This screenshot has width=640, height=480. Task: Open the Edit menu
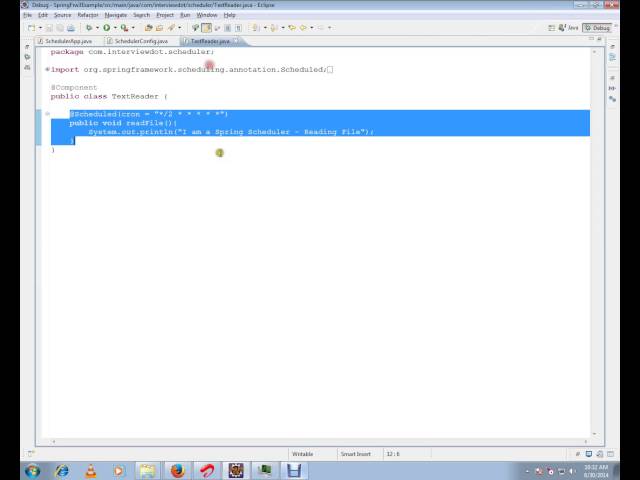(x=42, y=15)
